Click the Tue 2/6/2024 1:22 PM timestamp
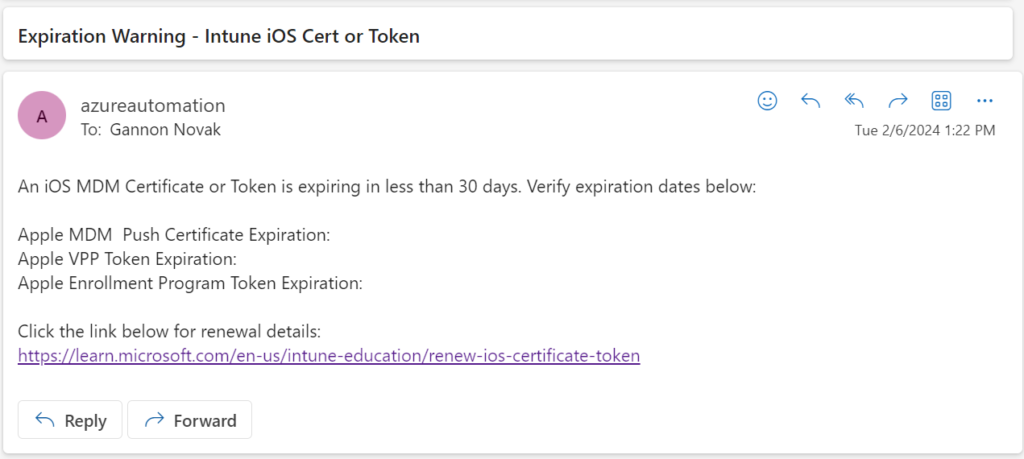Viewport: 1024px width, 459px height. 925,130
